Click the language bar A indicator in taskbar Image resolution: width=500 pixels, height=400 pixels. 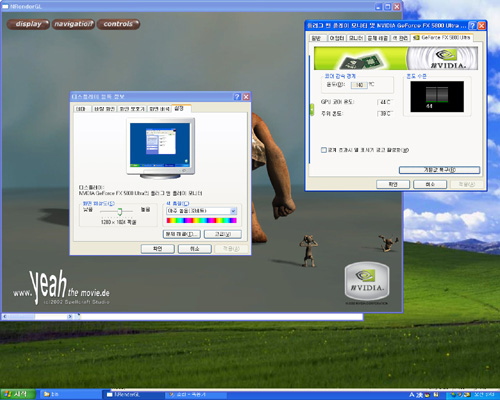(x=412, y=395)
